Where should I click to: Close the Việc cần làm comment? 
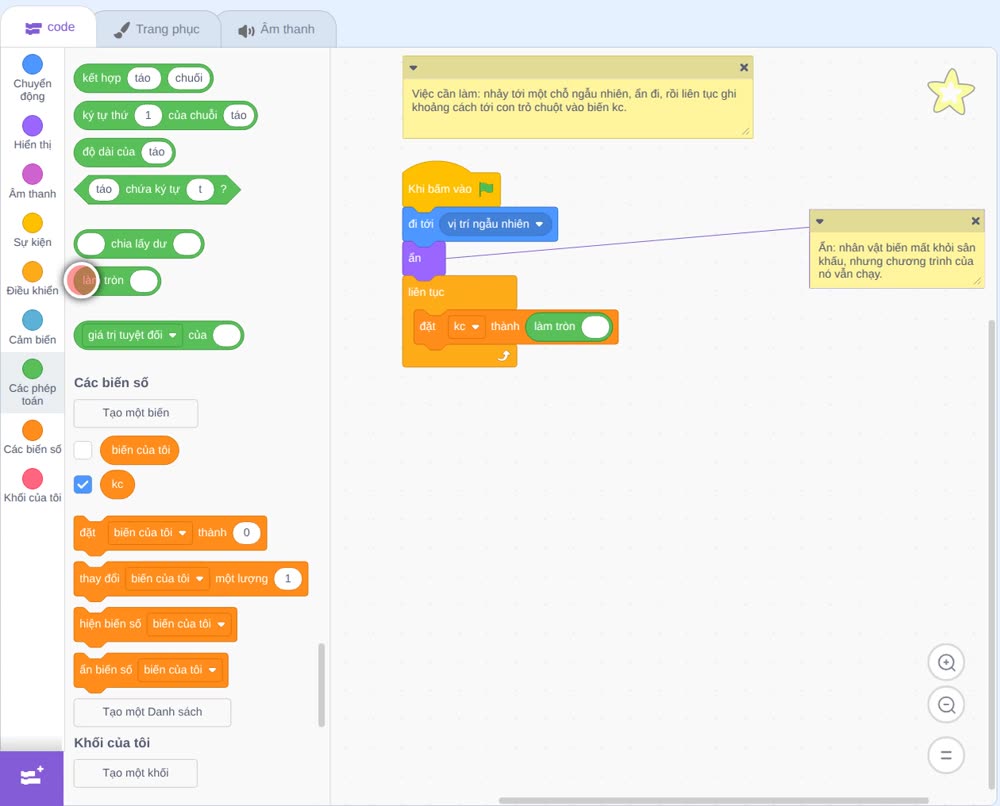[x=744, y=67]
